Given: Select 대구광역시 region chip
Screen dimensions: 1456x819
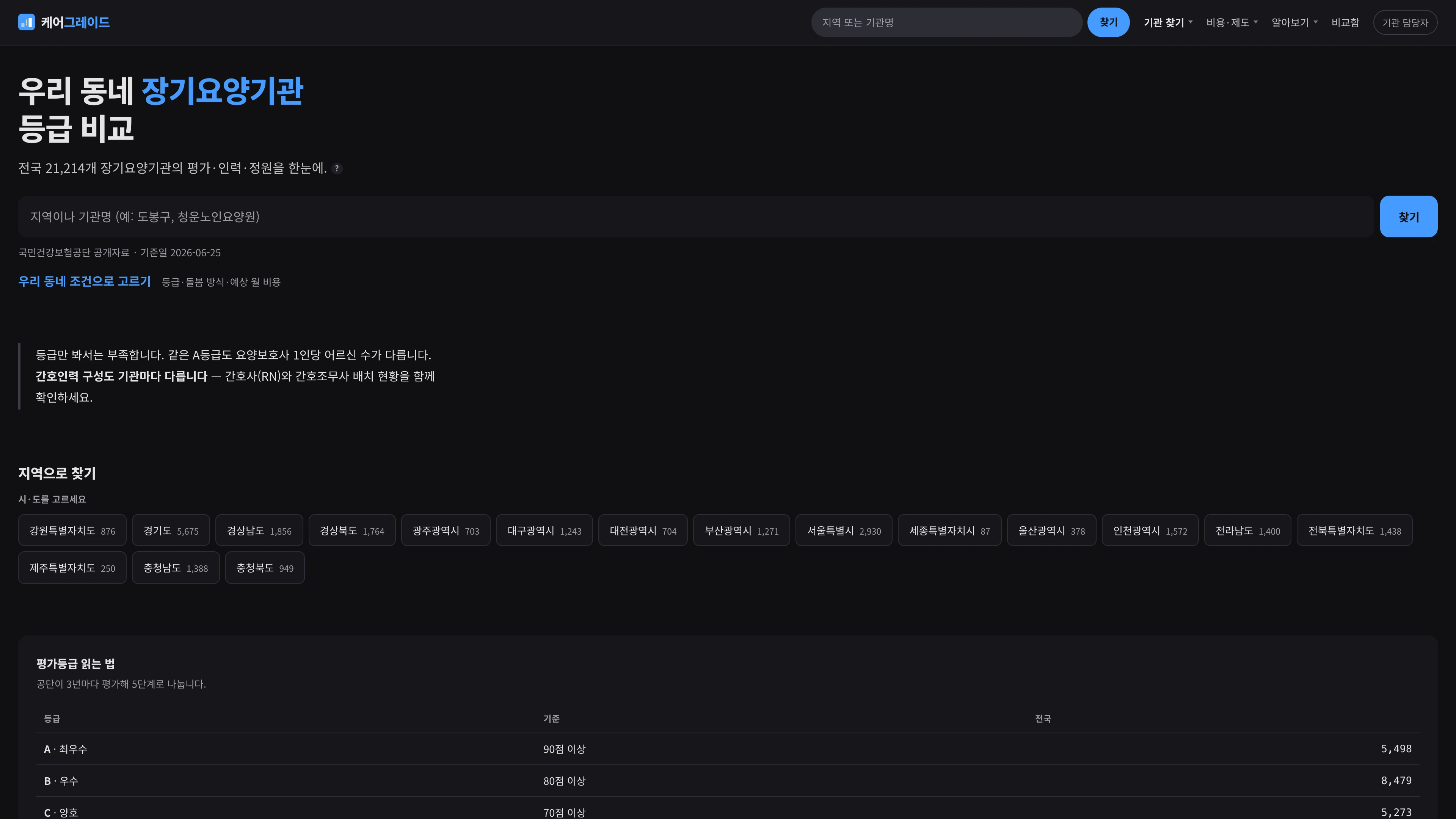Looking at the screenshot, I should tap(544, 531).
